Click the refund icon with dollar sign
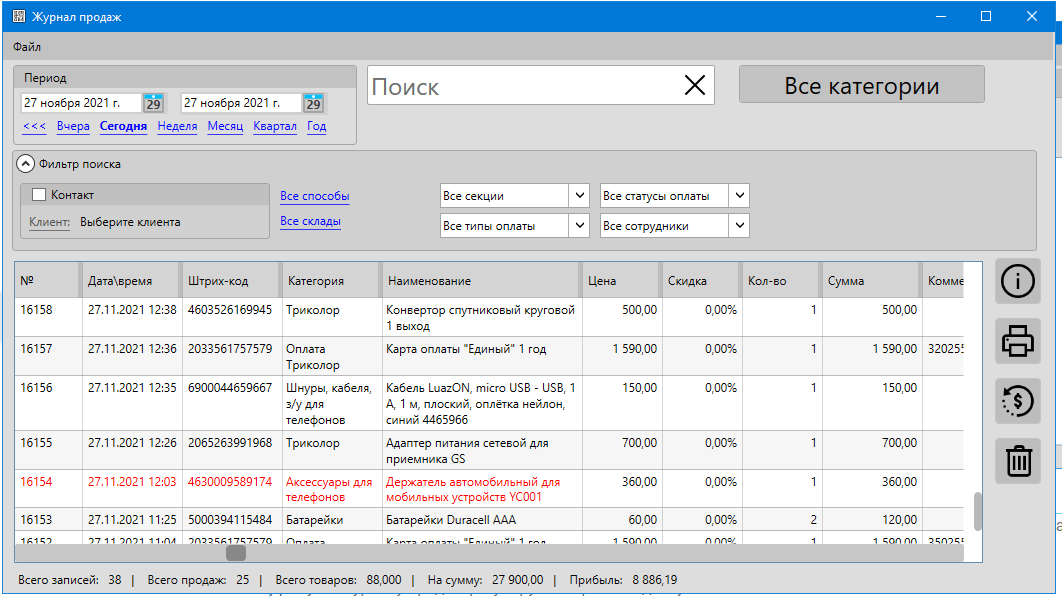Screen dimensions: 1062x597 (x=1018, y=402)
